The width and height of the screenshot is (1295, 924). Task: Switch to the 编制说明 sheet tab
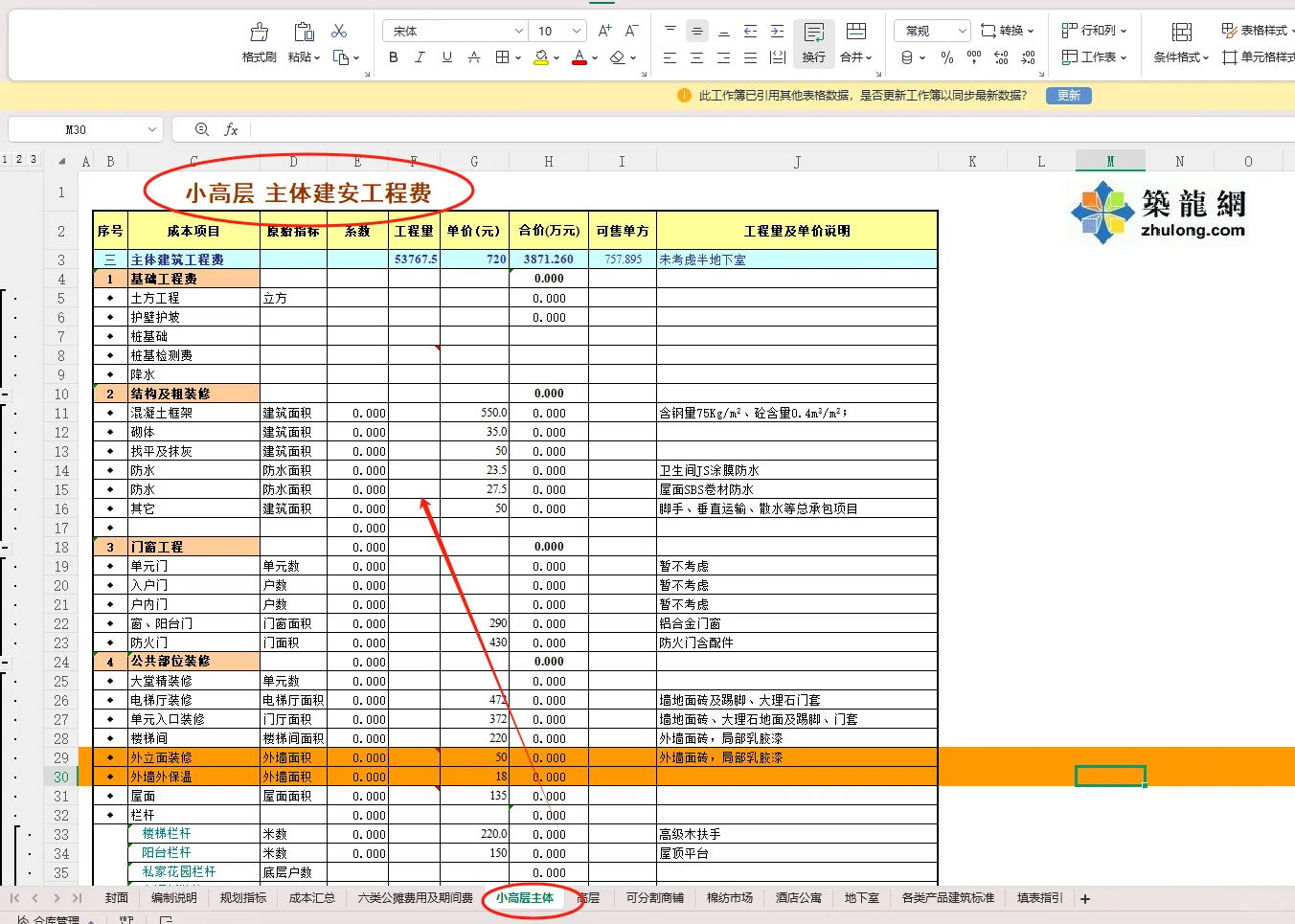173,898
